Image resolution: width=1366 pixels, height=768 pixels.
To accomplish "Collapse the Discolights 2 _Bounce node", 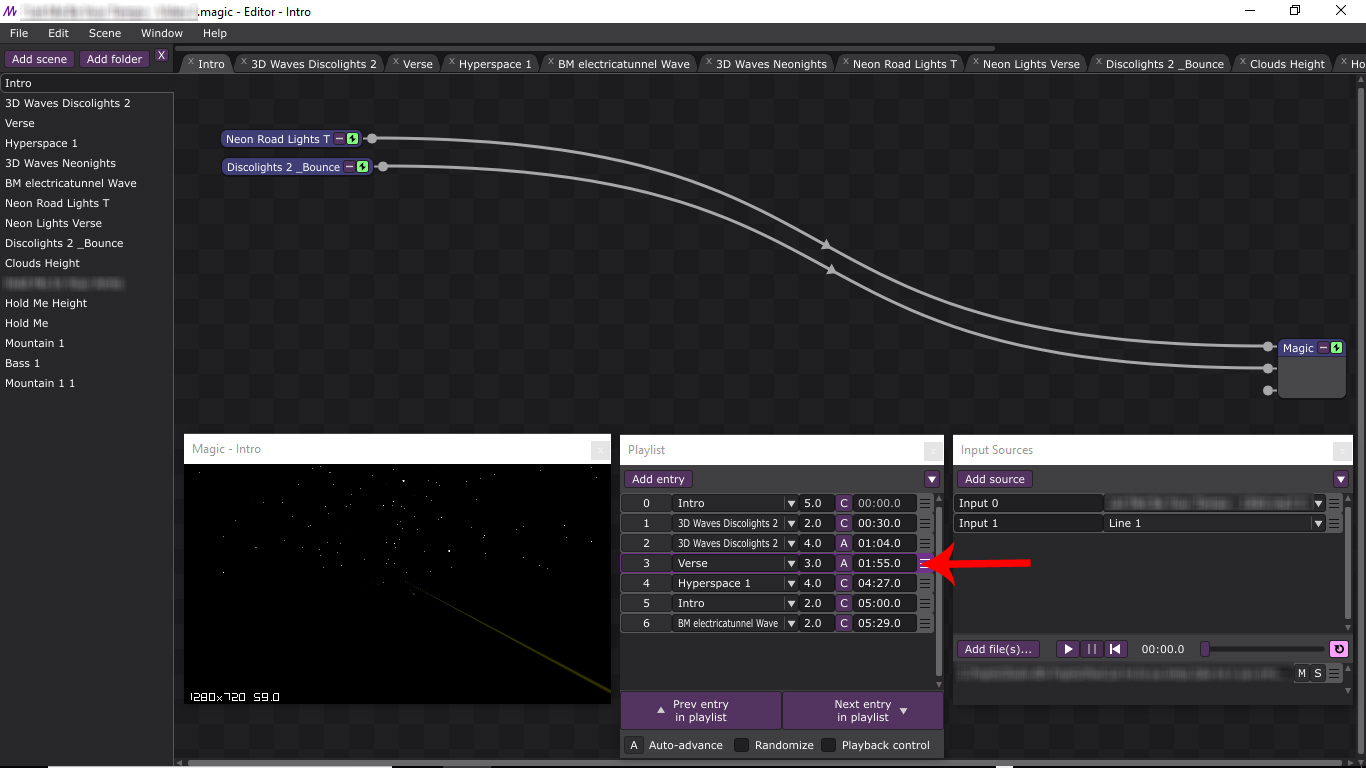I will [350, 167].
